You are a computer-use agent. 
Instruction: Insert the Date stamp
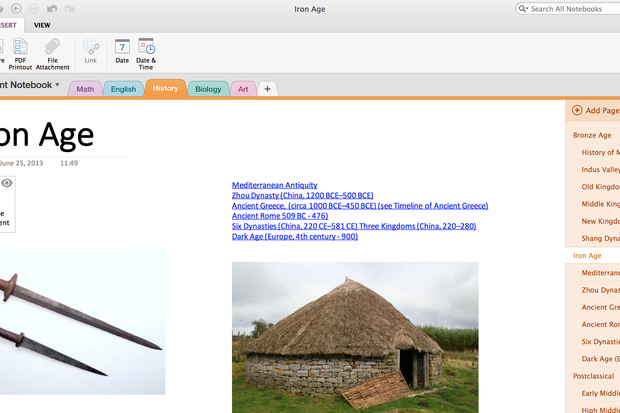pyautogui.click(x=122, y=51)
